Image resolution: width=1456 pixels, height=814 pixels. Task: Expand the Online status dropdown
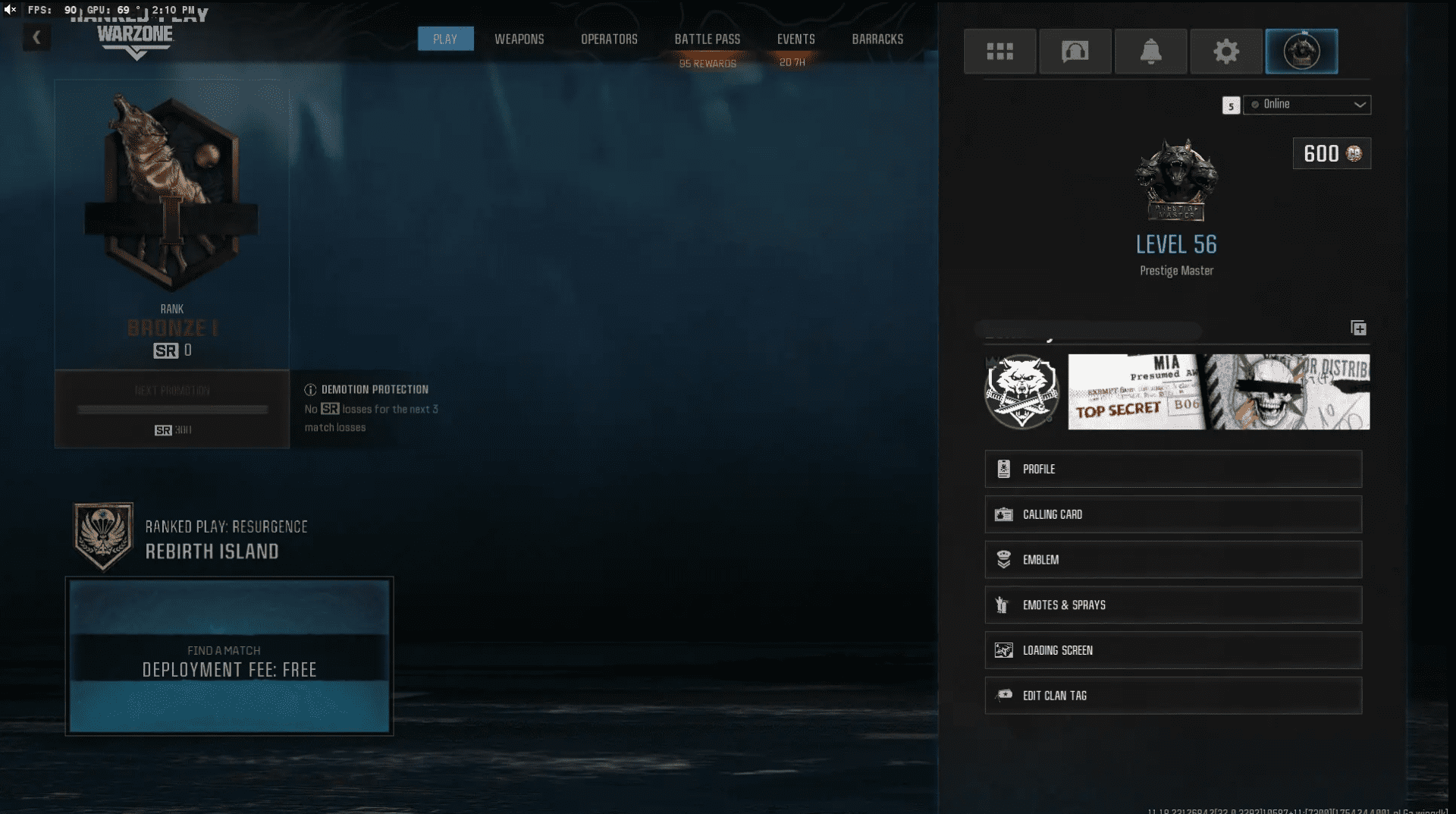[1307, 105]
